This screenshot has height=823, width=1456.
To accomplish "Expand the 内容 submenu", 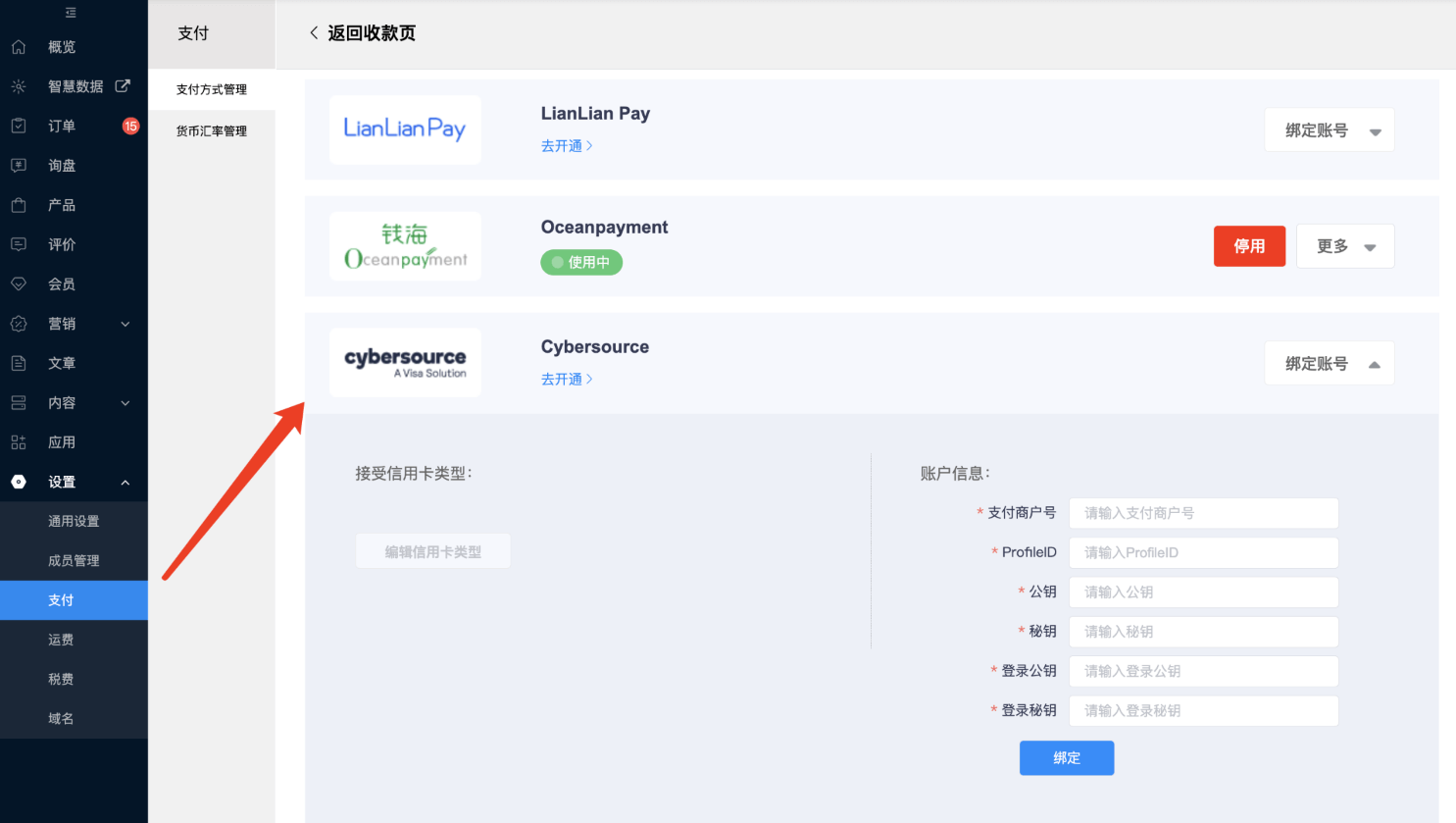I will [x=126, y=403].
